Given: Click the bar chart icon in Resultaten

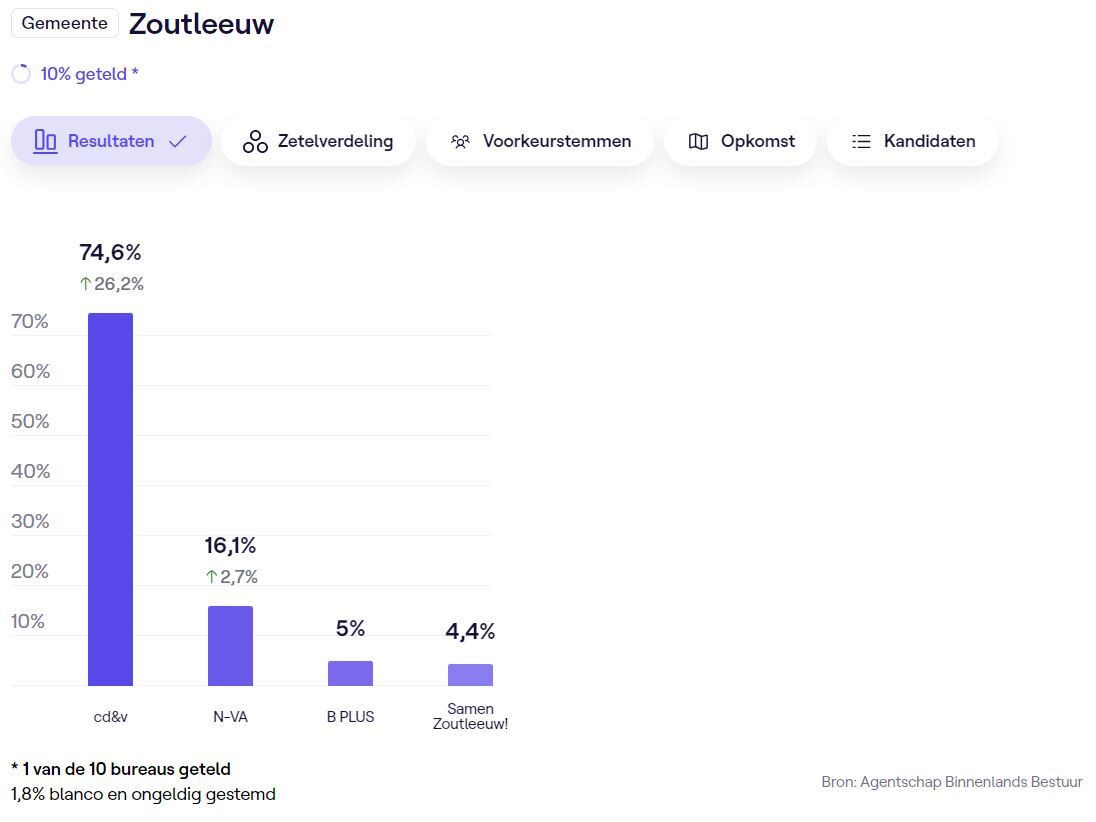Looking at the screenshot, I should (x=45, y=141).
